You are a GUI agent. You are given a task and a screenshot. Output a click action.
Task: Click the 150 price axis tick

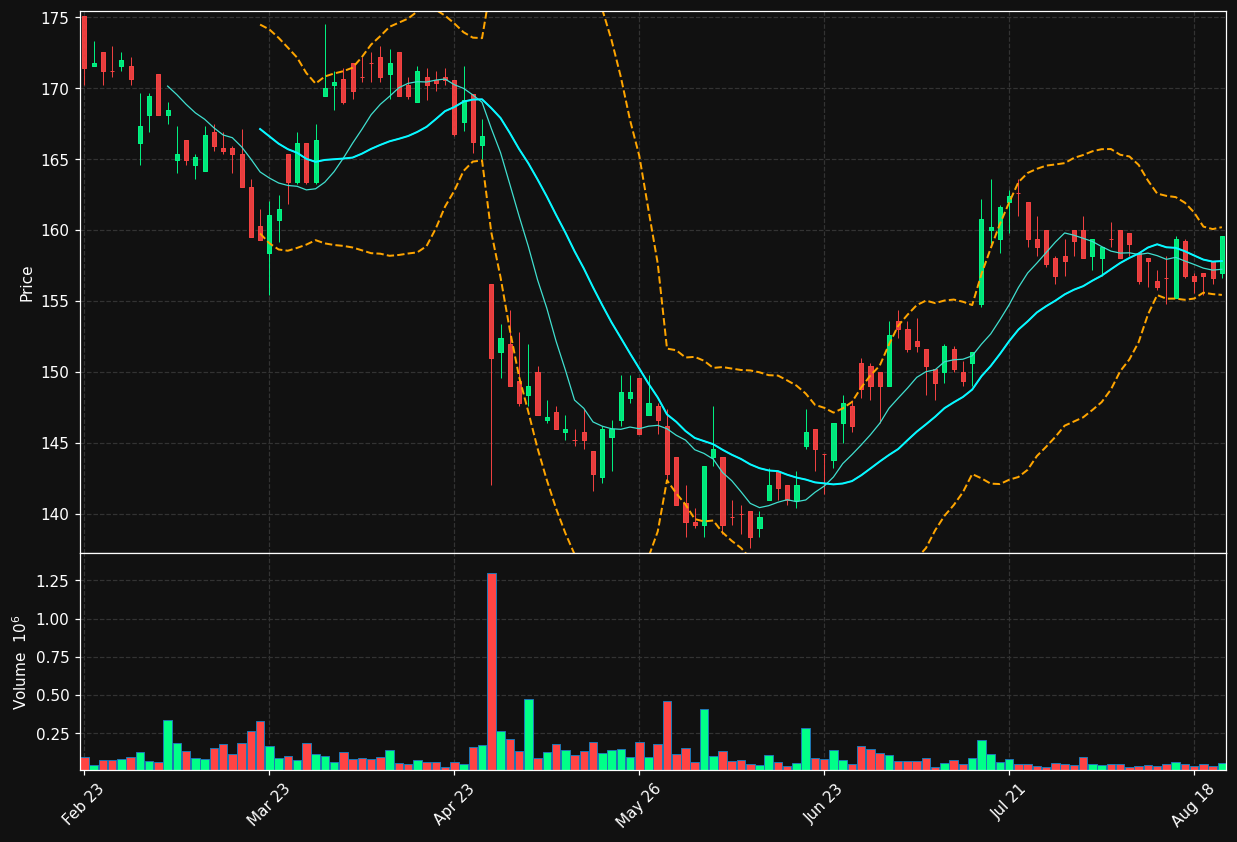pos(55,373)
